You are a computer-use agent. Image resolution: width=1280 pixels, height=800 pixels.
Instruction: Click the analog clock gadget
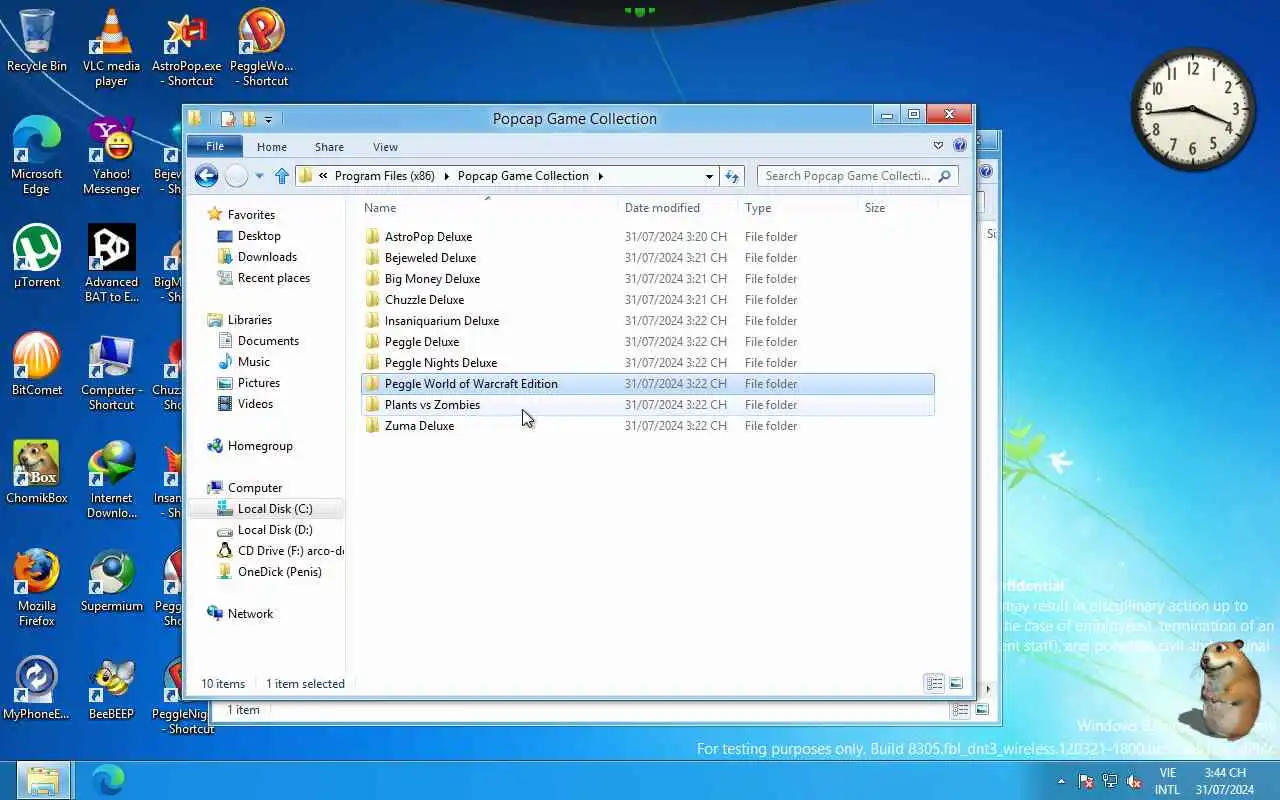pyautogui.click(x=1193, y=109)
